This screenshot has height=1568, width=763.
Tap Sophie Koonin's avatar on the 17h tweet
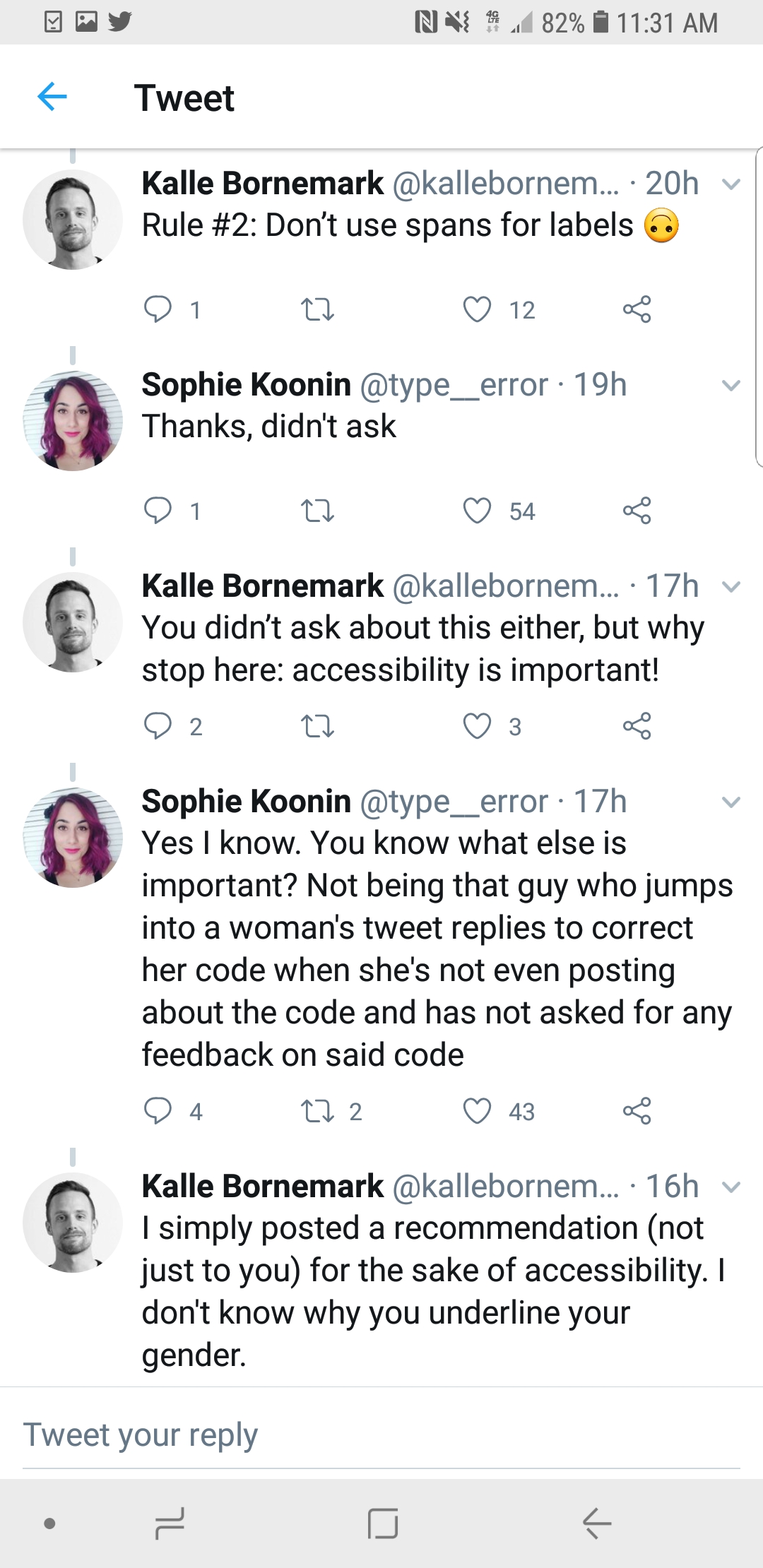coord(72,837)
